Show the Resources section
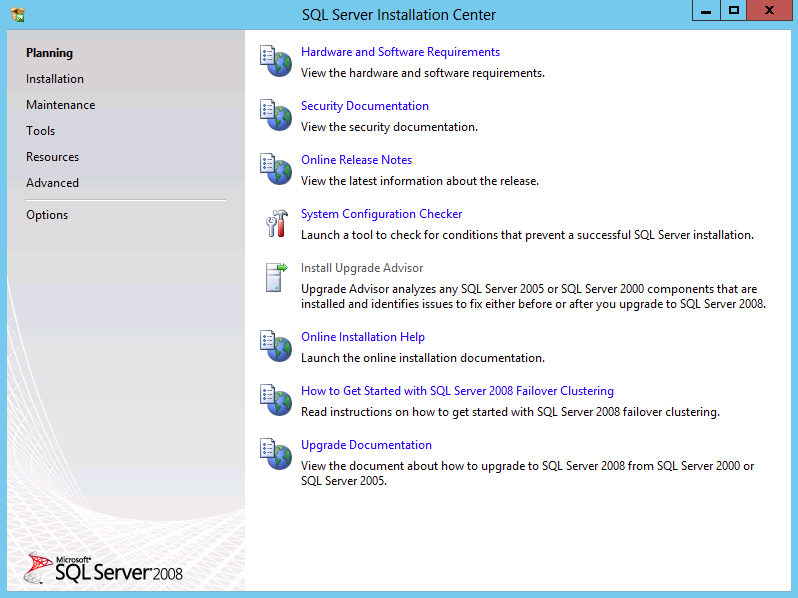Viewport: 798px width, 598px height. coord(52,157)
